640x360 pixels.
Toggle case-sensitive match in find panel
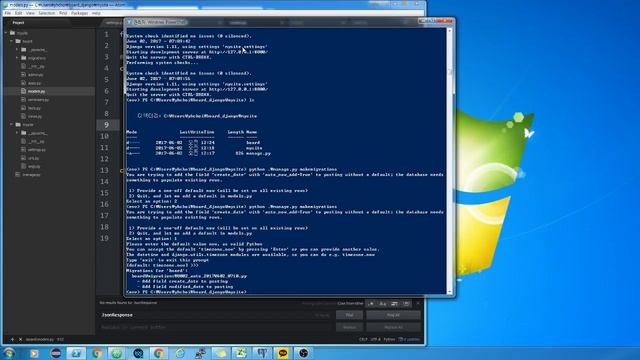pyautogui.click(x=382, y=304)
